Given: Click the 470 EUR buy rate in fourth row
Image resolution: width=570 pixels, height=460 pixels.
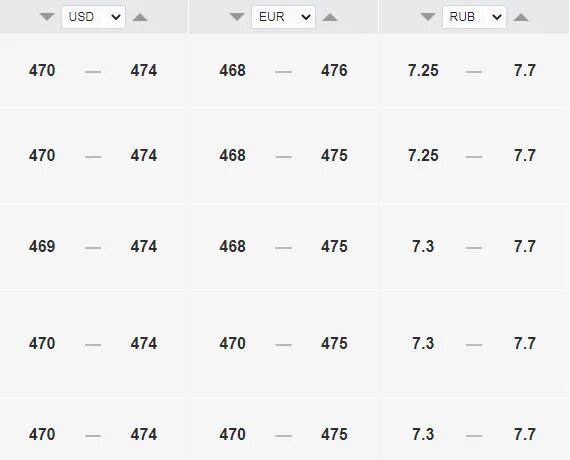Looking at the screenshot, I should tap(233, 344).
